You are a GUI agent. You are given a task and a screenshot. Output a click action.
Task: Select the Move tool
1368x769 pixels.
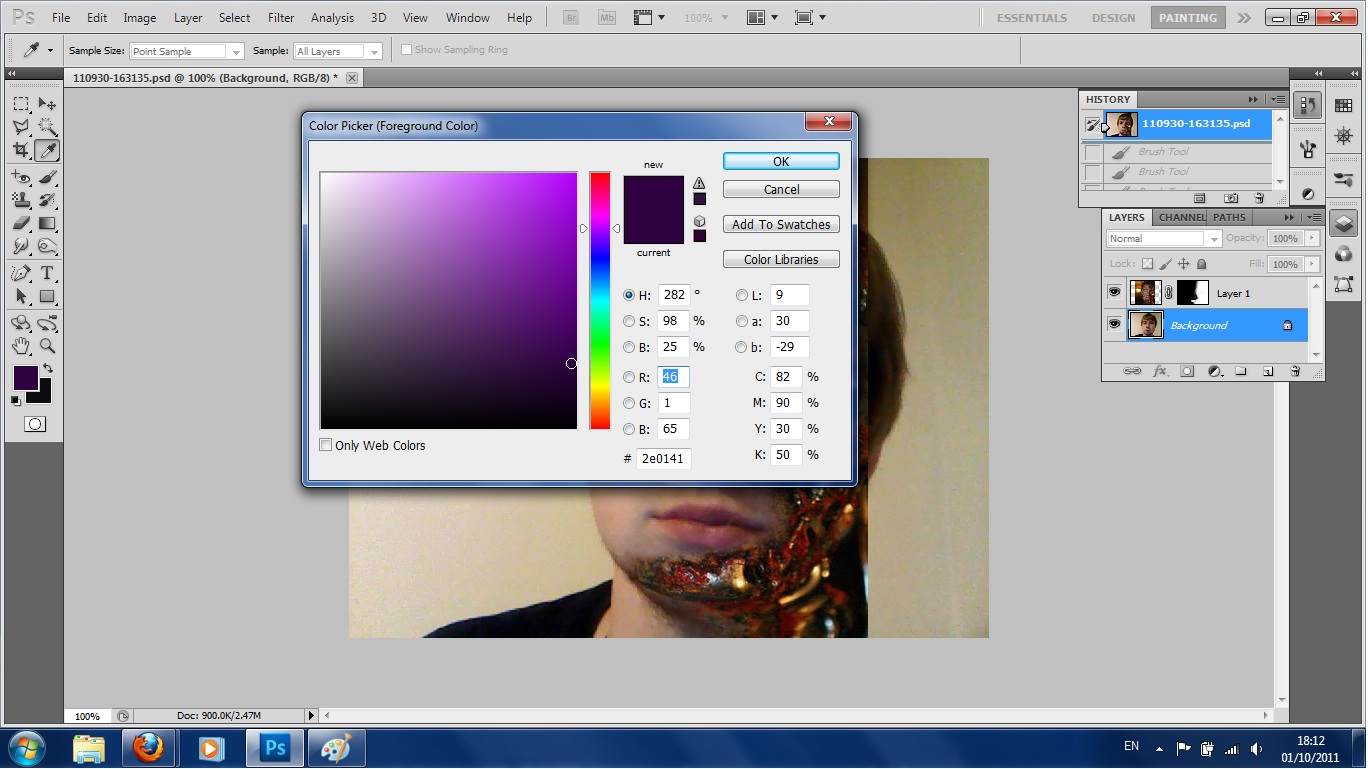coord(47,104)
